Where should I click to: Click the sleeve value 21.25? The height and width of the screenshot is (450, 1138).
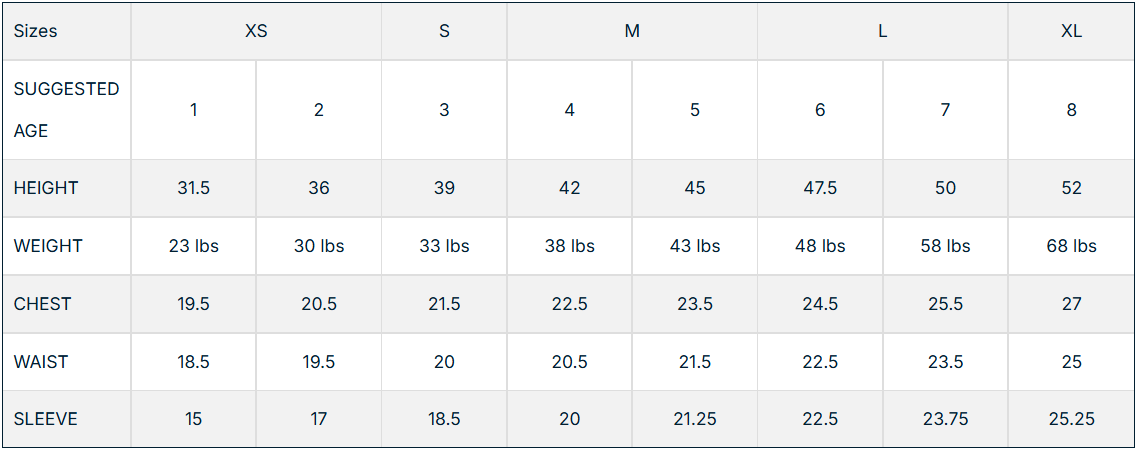[x=695, y=419]
